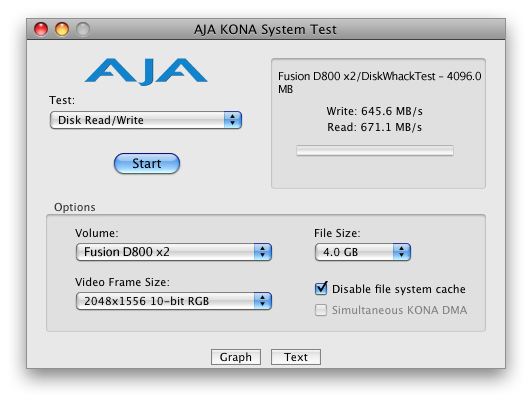Close the AJA KONA System Test window
This screenshot has height=398, width=530.
[x=41, y=29]
